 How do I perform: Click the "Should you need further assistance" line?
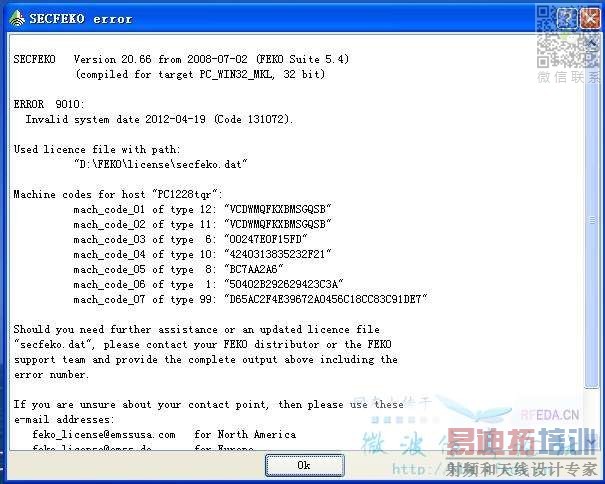(x=196, y=330)
